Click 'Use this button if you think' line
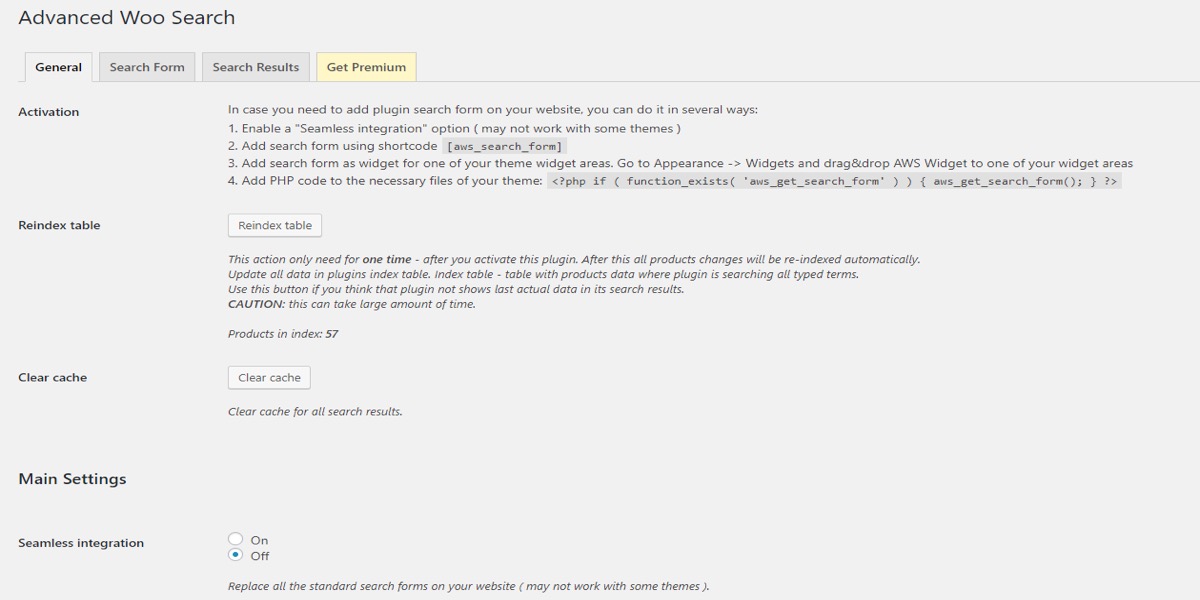The width and height of the screenshot is (1200, 600). [456, 289]
